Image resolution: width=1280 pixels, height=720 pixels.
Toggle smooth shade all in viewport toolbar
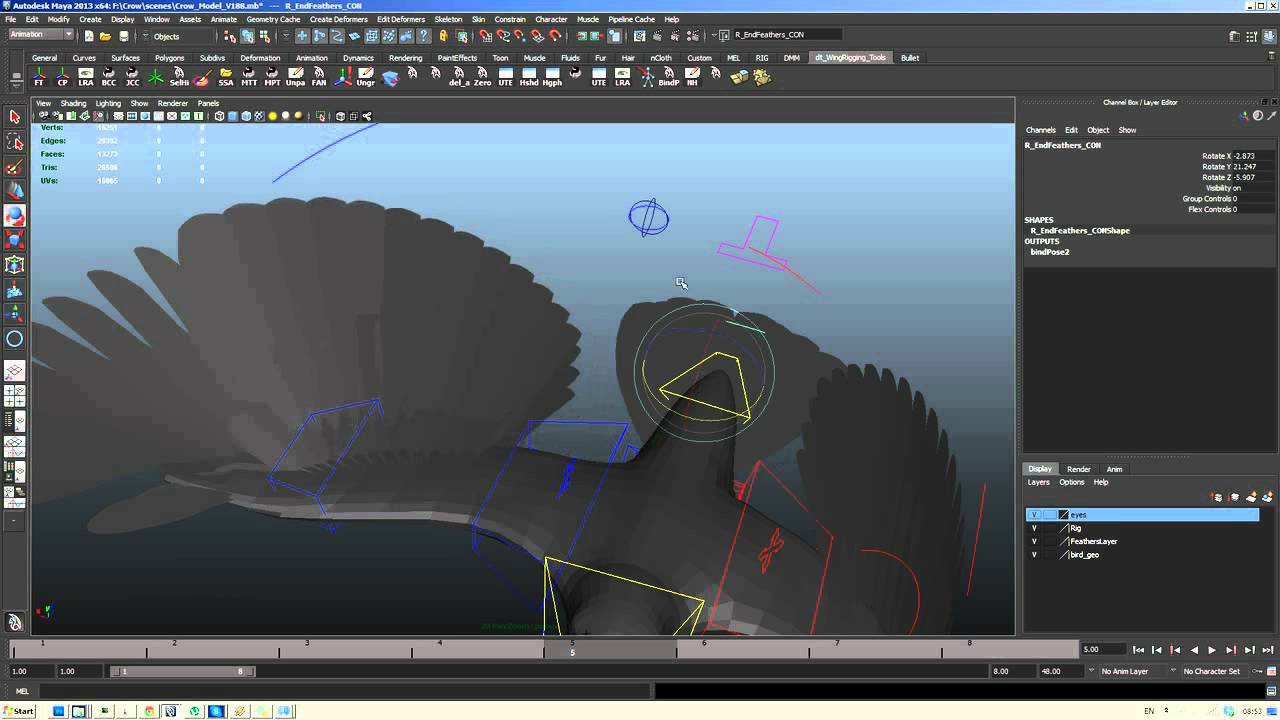coord(232,116)
